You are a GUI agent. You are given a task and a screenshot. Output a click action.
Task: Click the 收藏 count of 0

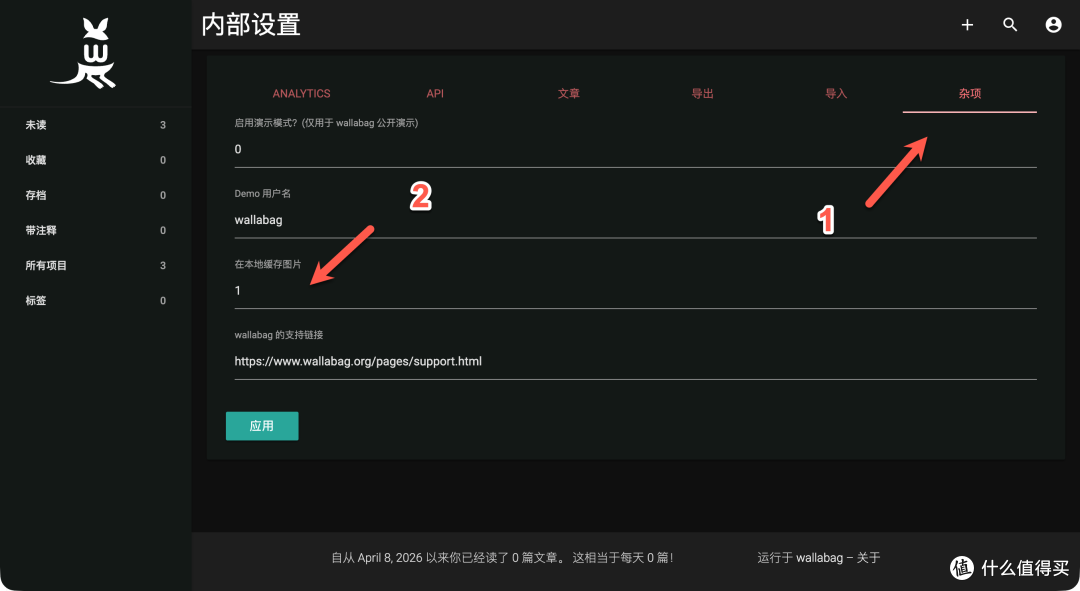[x=163, y=160]
